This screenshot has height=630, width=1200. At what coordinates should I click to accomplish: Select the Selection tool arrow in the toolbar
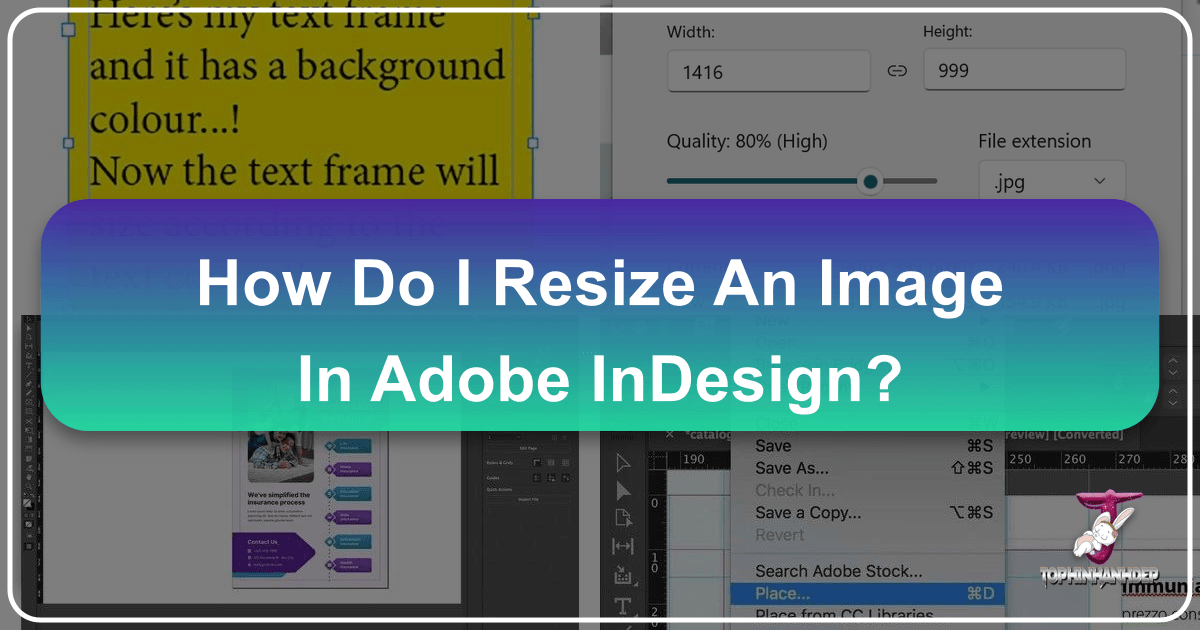(x=623, y=463)
